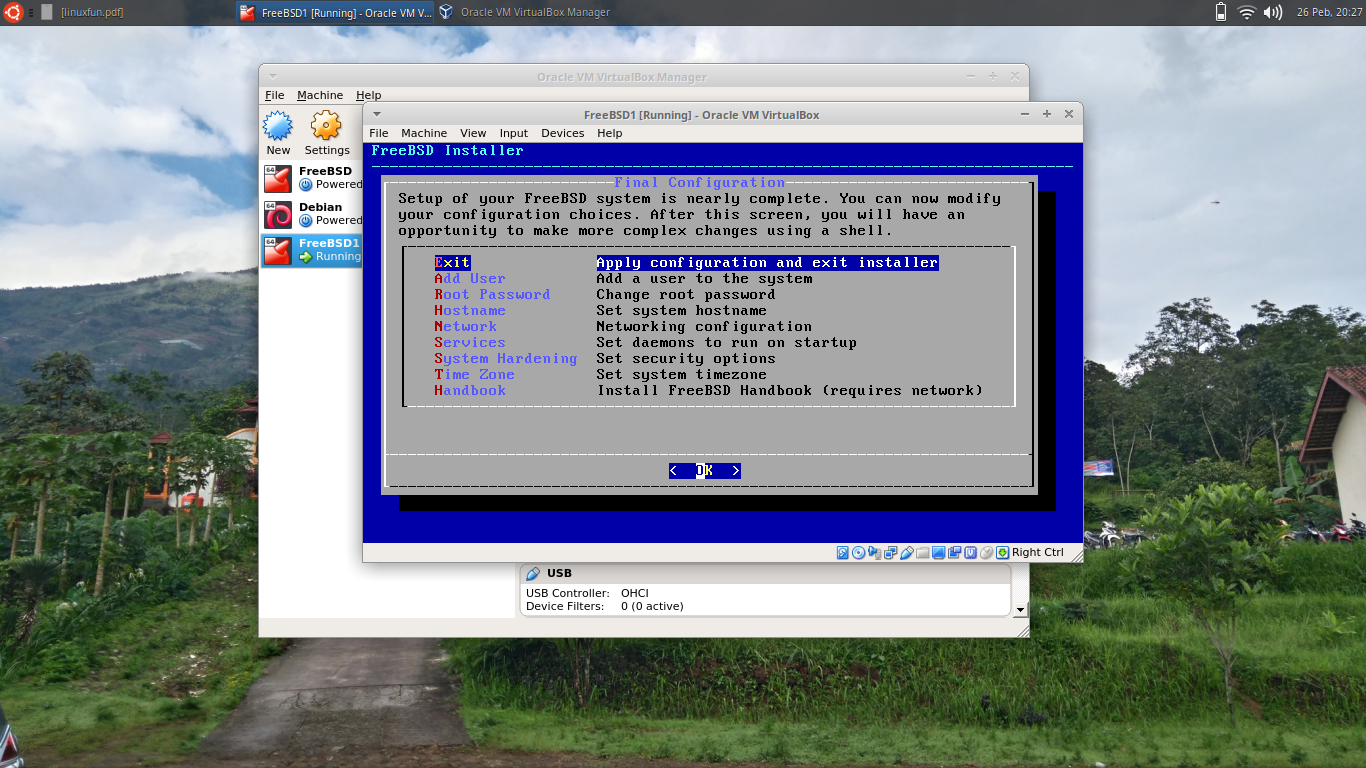Open the battery indicator in system tray

coord(1221,12)
